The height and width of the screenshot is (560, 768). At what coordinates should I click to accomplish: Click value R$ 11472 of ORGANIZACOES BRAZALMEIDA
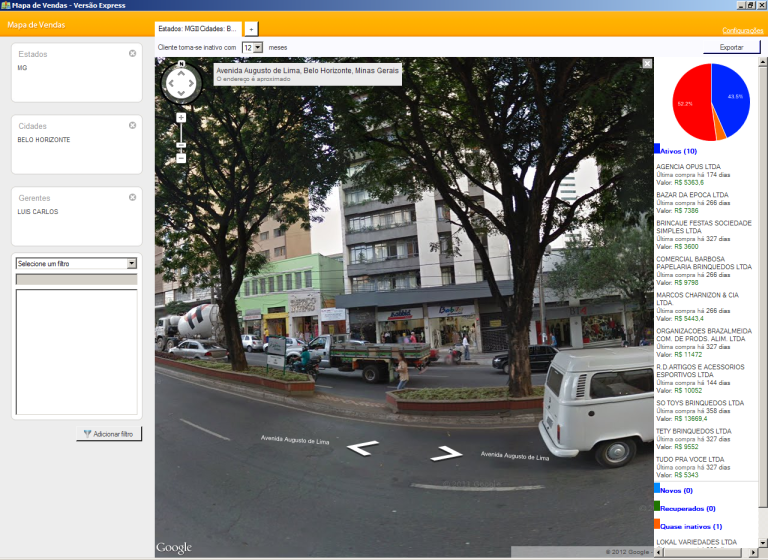(x=688, y=355)
